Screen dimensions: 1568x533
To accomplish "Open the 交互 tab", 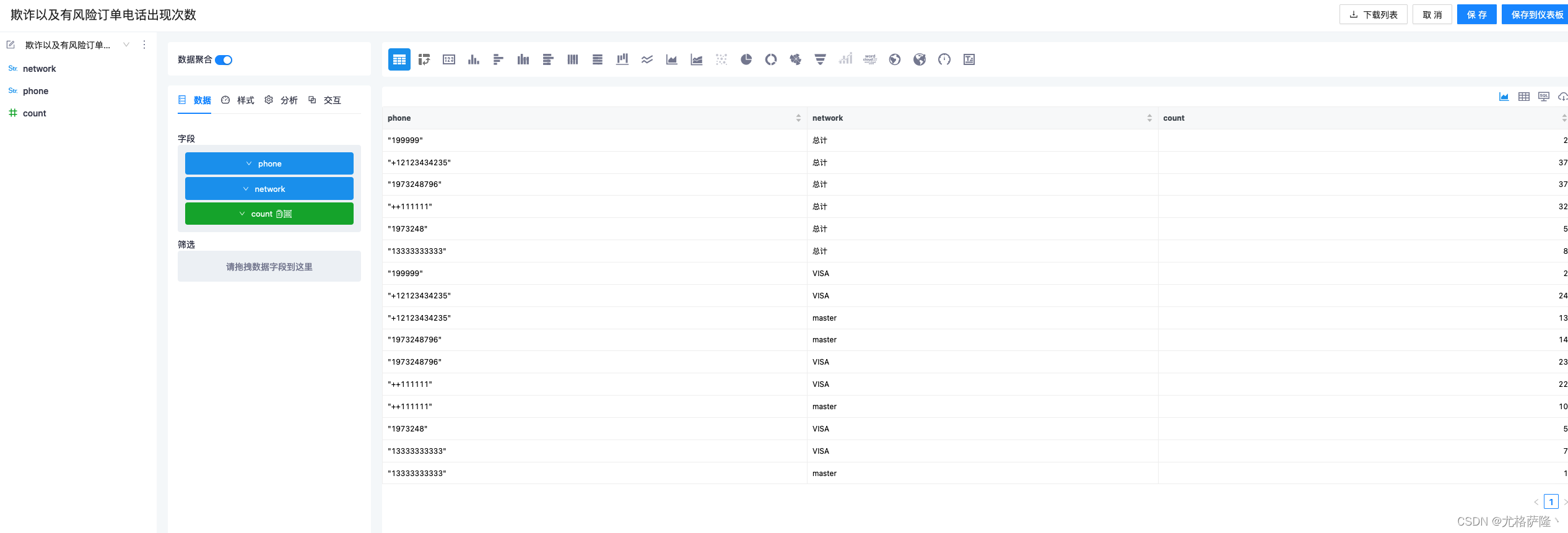I will pos(325,100).
